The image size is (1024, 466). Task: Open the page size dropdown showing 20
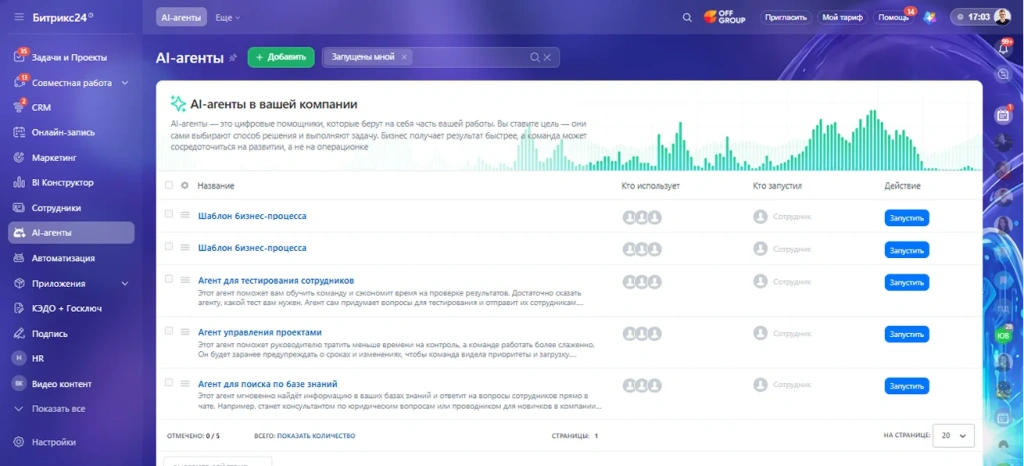[x=953, y=435]
